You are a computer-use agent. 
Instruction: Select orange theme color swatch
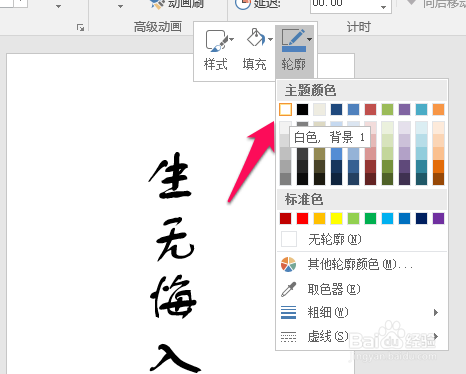[439, 109]
